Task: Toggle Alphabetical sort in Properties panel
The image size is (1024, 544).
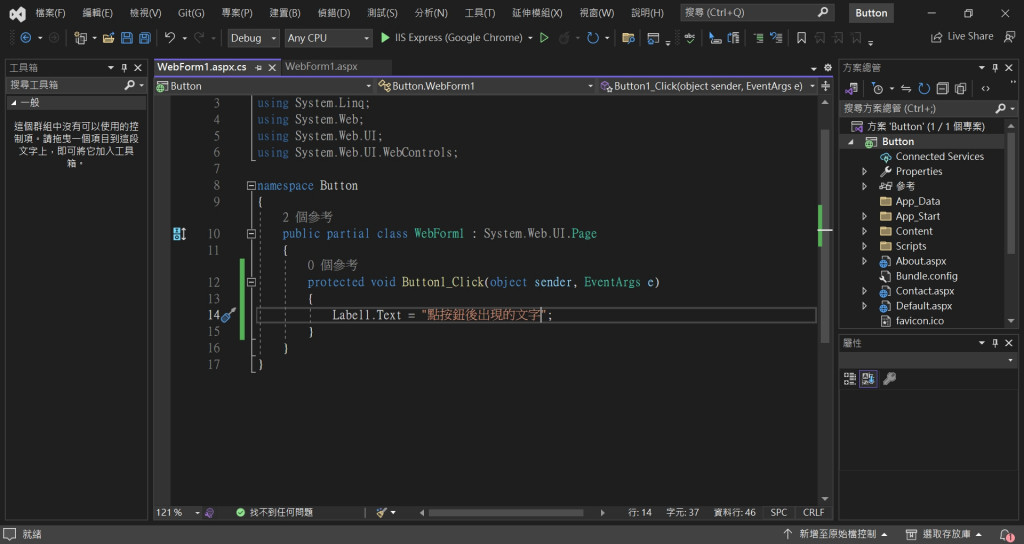Action: pyautogui.click(x=868, y=379)
